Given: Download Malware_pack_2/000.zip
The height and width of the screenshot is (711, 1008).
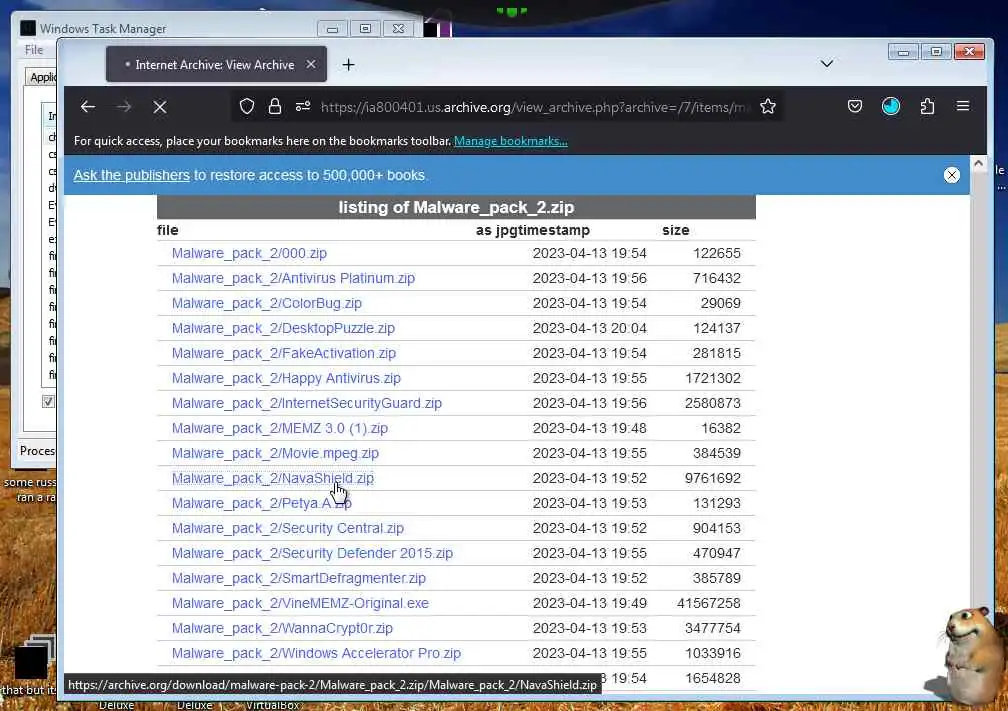Looking at the screenshot, I should (249, 253).
